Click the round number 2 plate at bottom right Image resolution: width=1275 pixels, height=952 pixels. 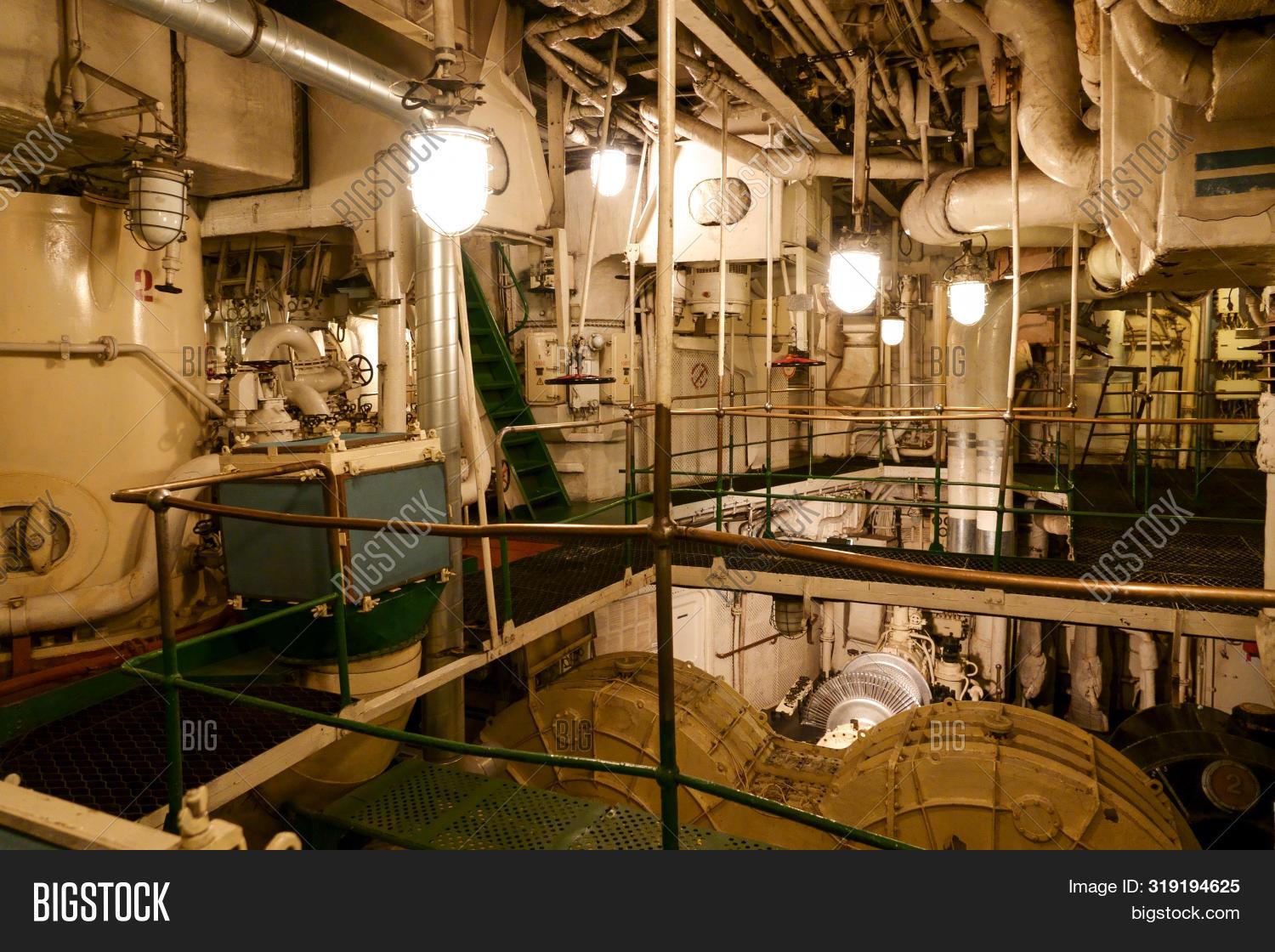[x=1229, y=784]
